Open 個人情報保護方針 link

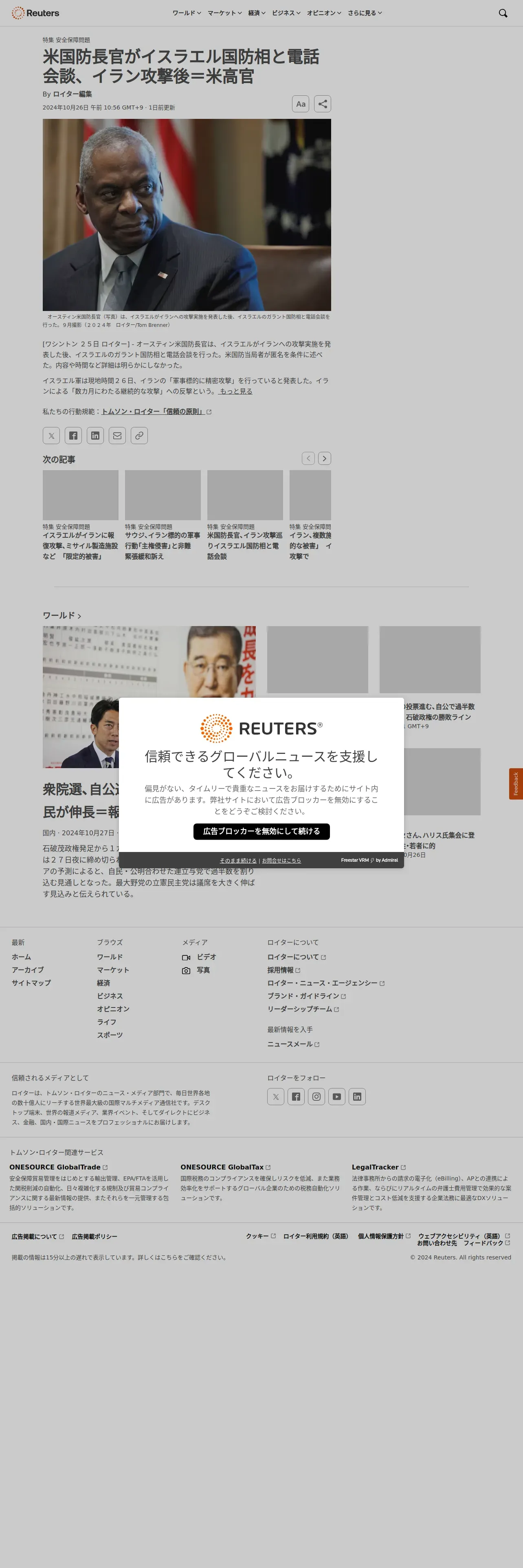(384, 1236)
